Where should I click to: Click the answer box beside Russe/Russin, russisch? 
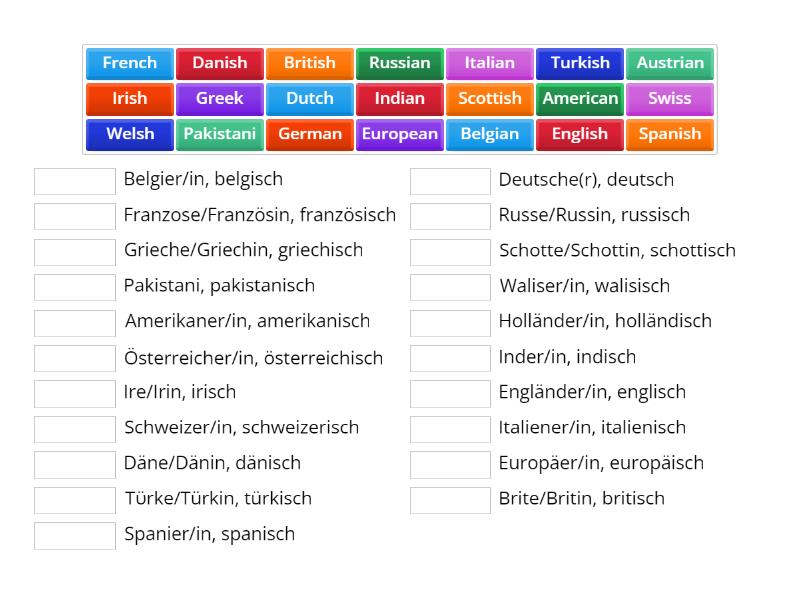pyautogui.click(x=450, y=215)
